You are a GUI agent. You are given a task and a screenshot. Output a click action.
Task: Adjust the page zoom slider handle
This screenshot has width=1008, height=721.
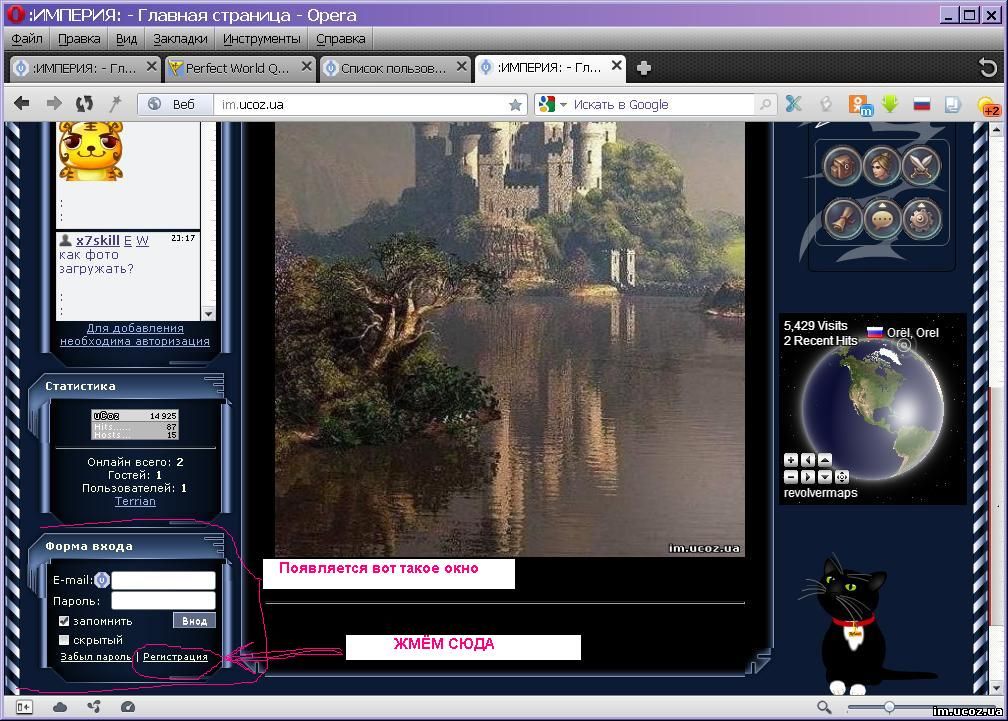coord(889,708)
